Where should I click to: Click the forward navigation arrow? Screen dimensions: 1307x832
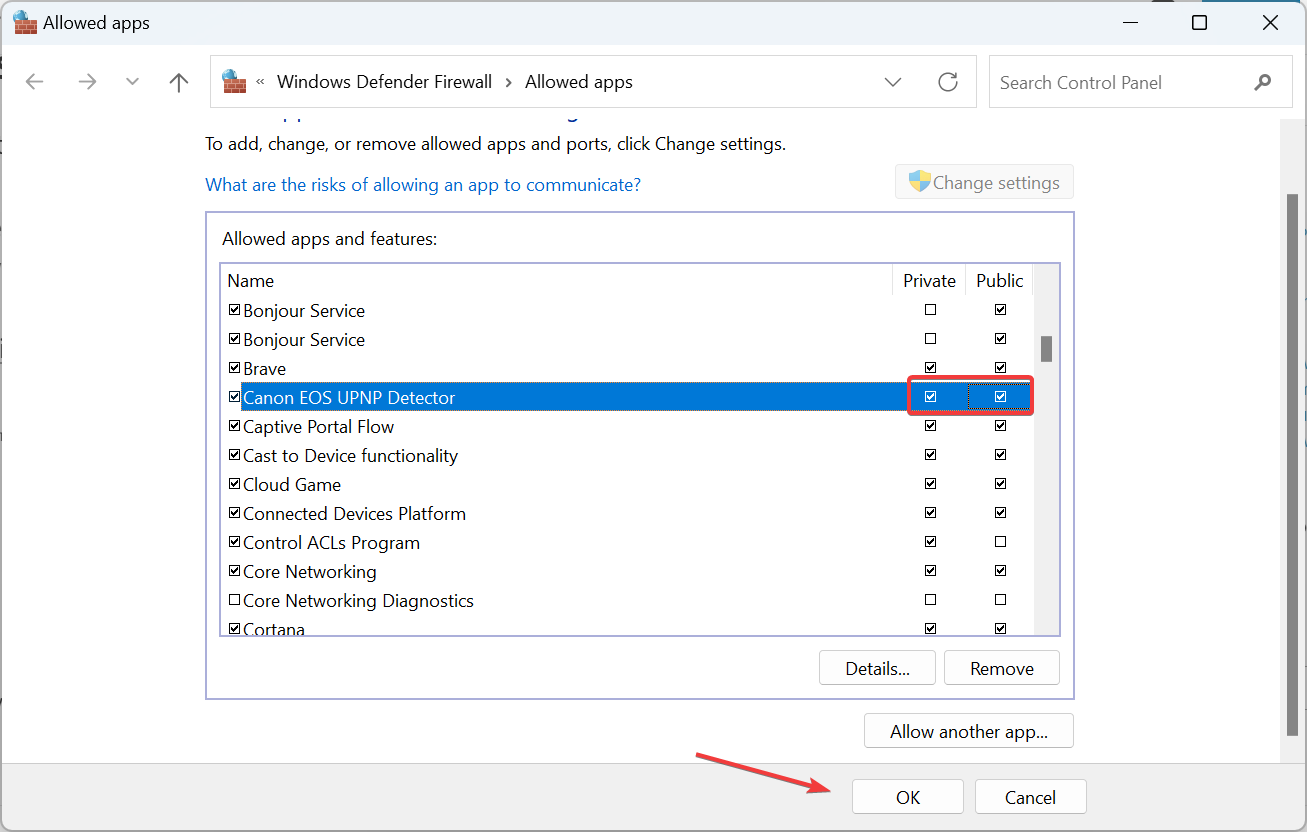(x=87, y=82)
